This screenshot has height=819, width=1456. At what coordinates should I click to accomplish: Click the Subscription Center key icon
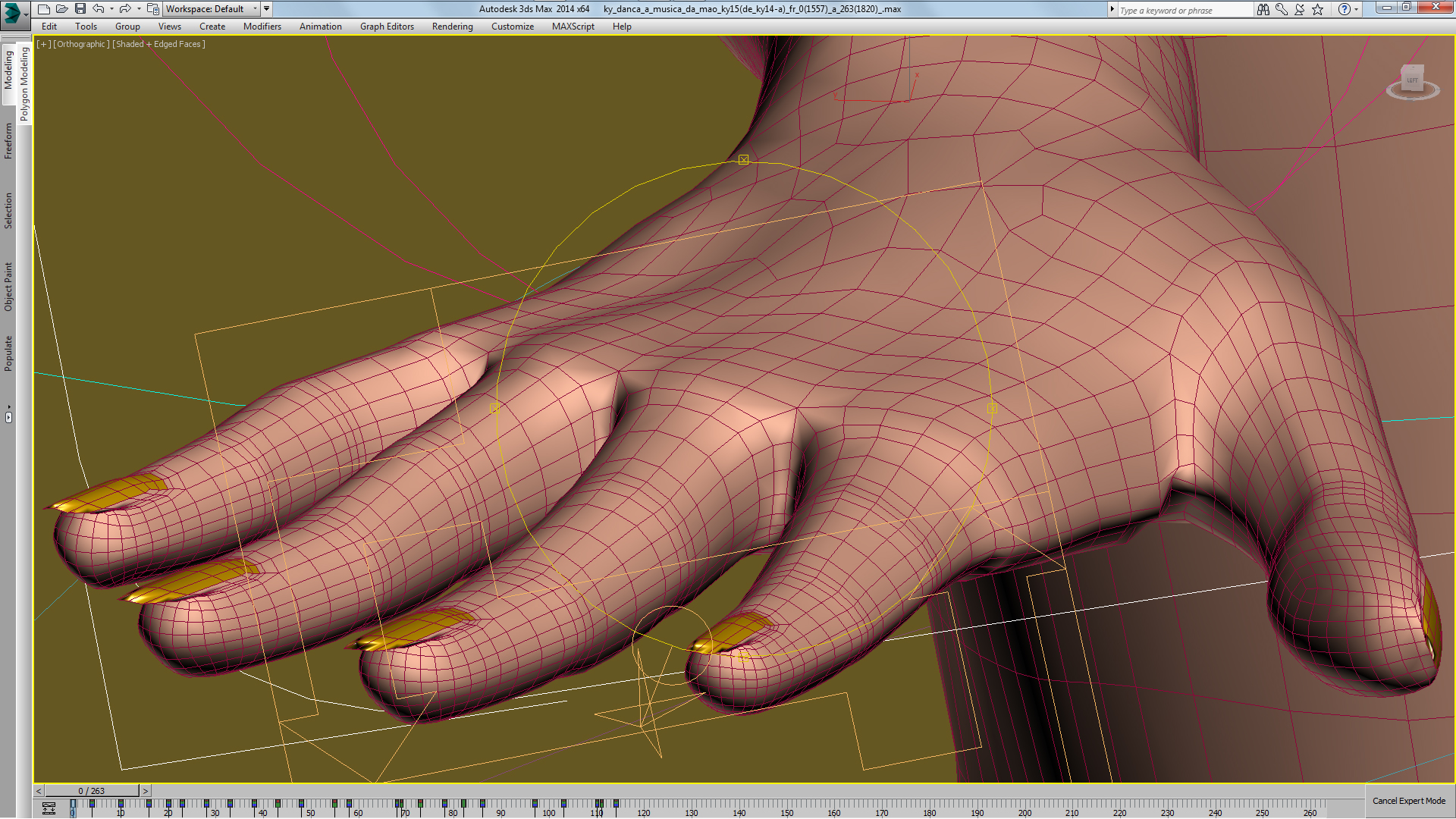click(x=1282, y=9)
